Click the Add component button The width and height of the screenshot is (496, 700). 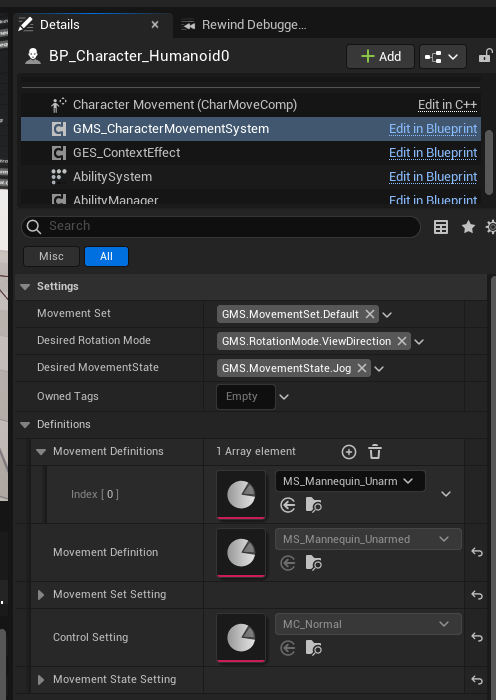[x=380, y=56]
